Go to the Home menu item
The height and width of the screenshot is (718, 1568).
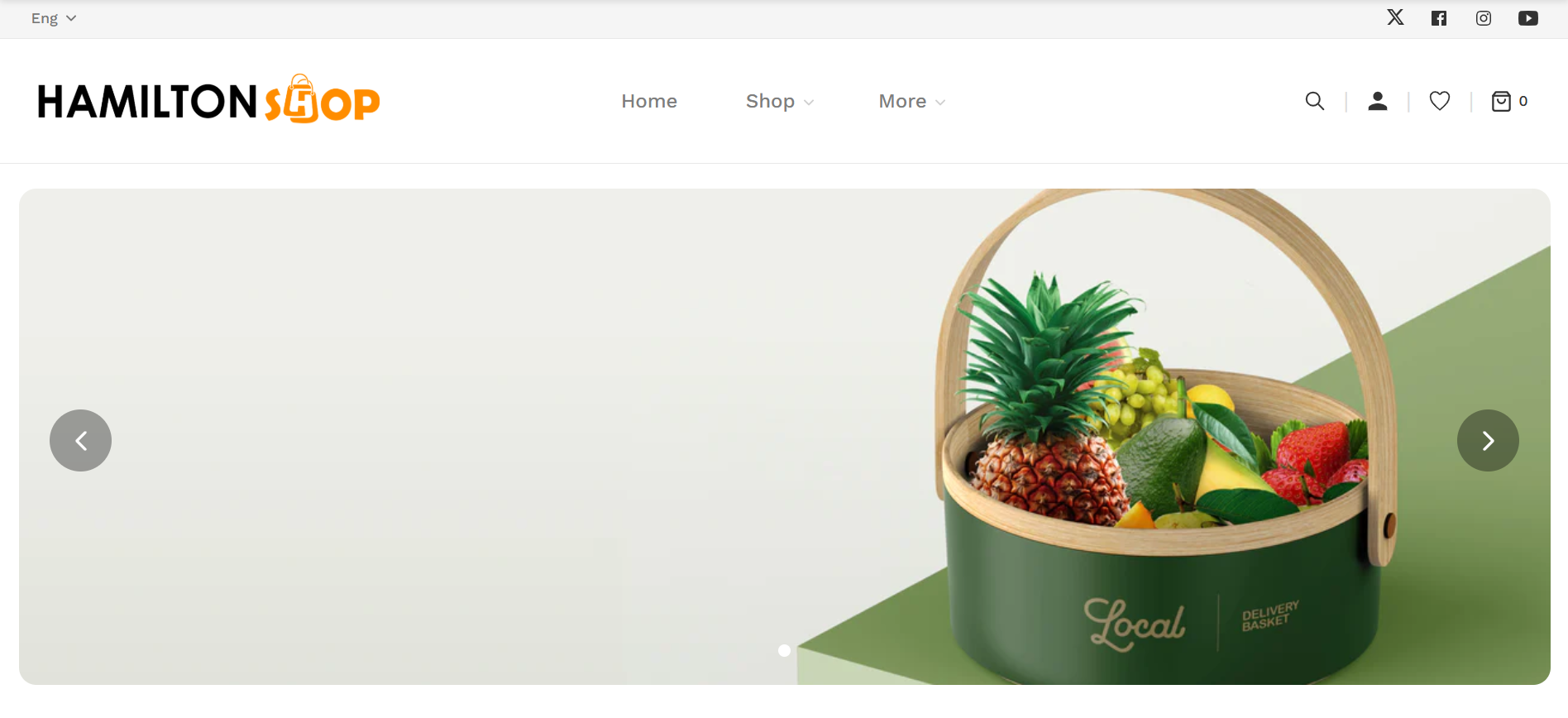click(649, 101)
